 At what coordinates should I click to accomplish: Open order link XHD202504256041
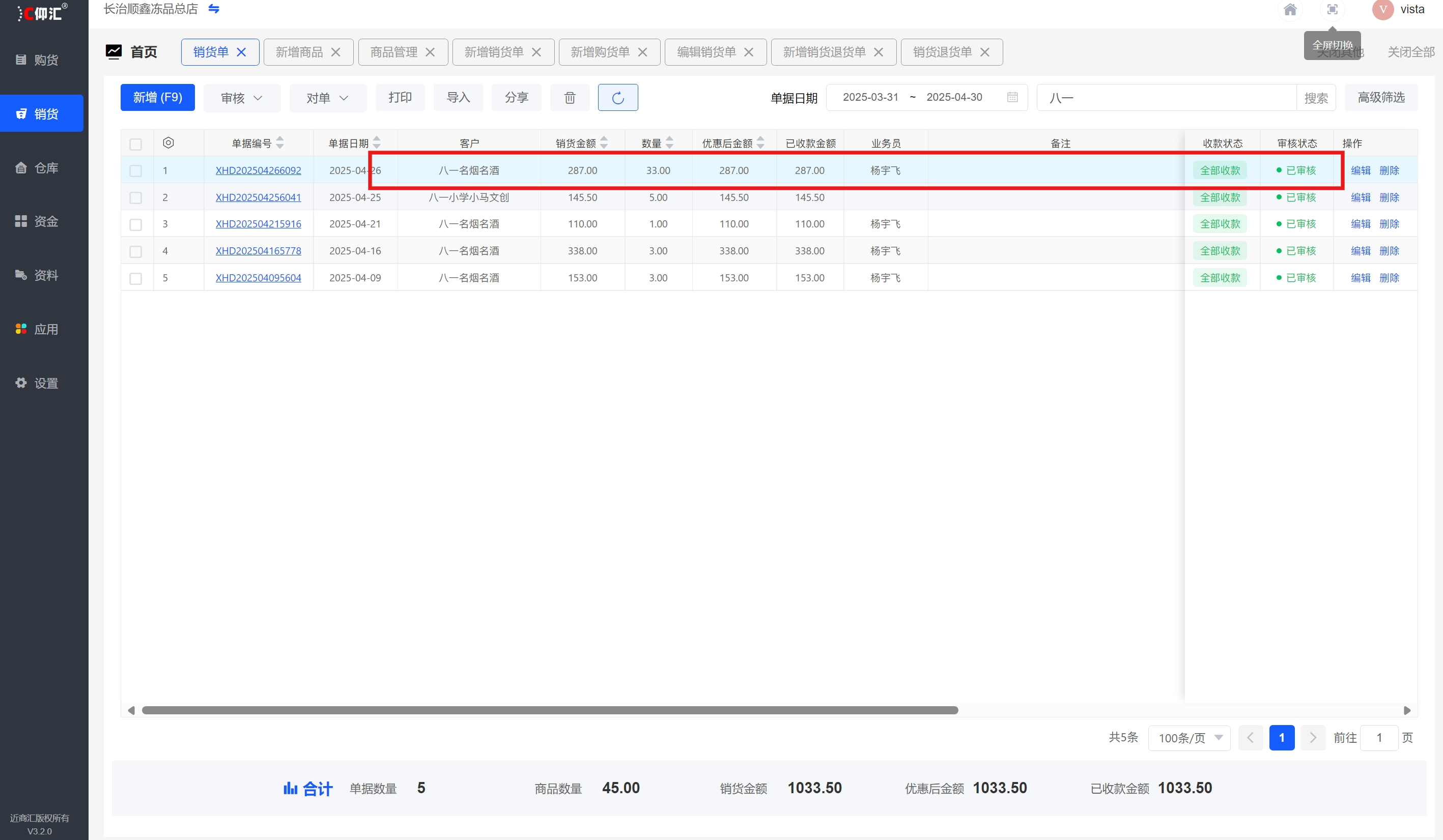(x=258, y=197)
